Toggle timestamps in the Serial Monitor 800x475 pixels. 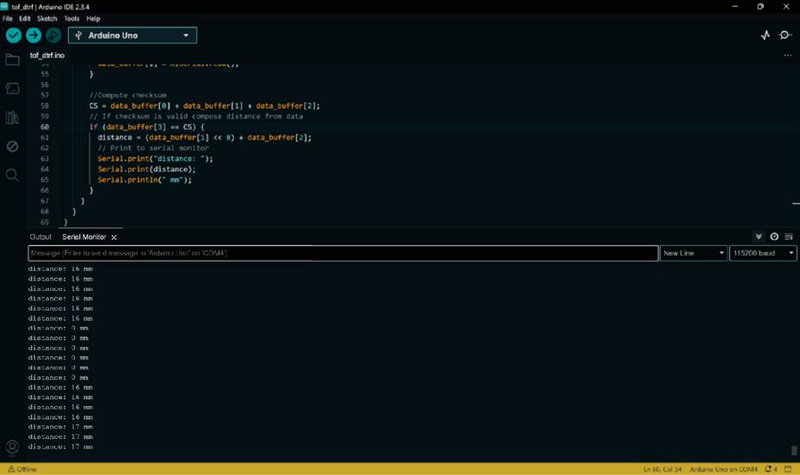(x=774, y=237)
